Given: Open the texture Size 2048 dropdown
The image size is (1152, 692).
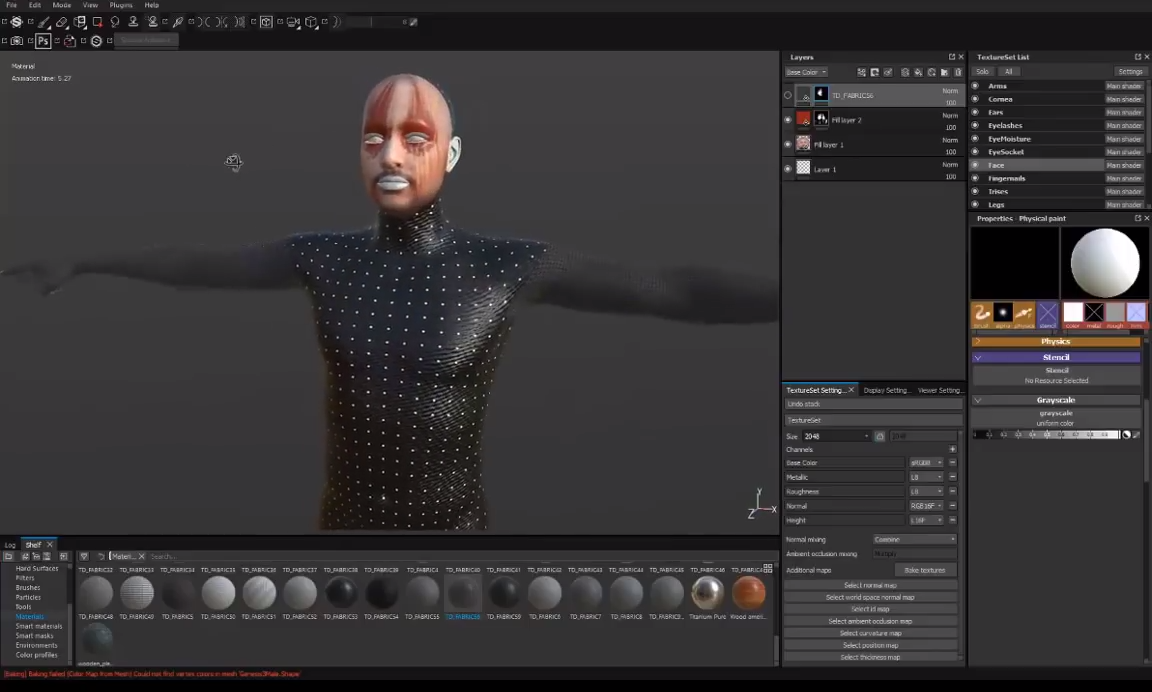Looking at the screenshot, I should pos(836,436).
